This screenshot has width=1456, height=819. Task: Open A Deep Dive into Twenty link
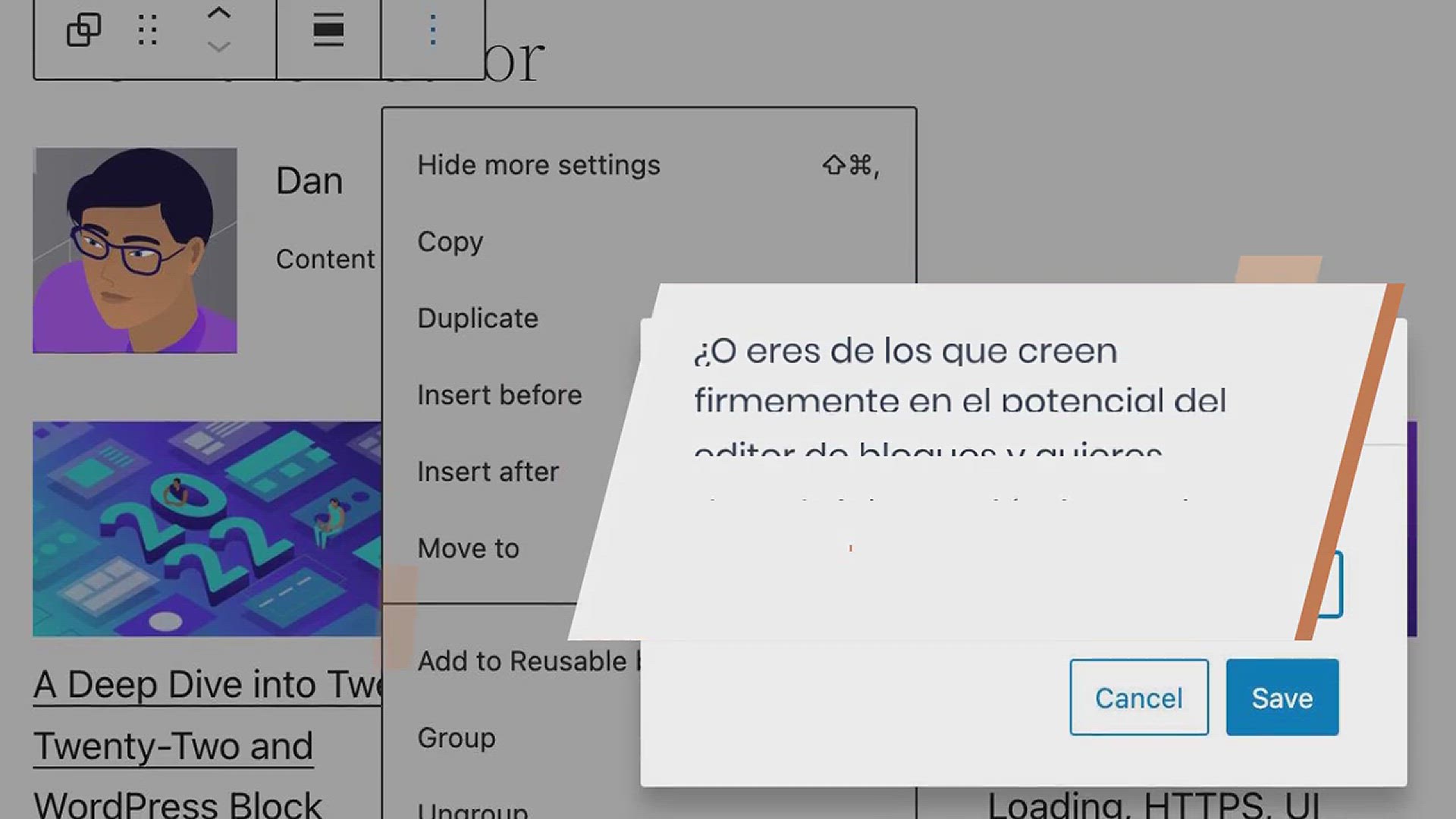pos(206,685)
